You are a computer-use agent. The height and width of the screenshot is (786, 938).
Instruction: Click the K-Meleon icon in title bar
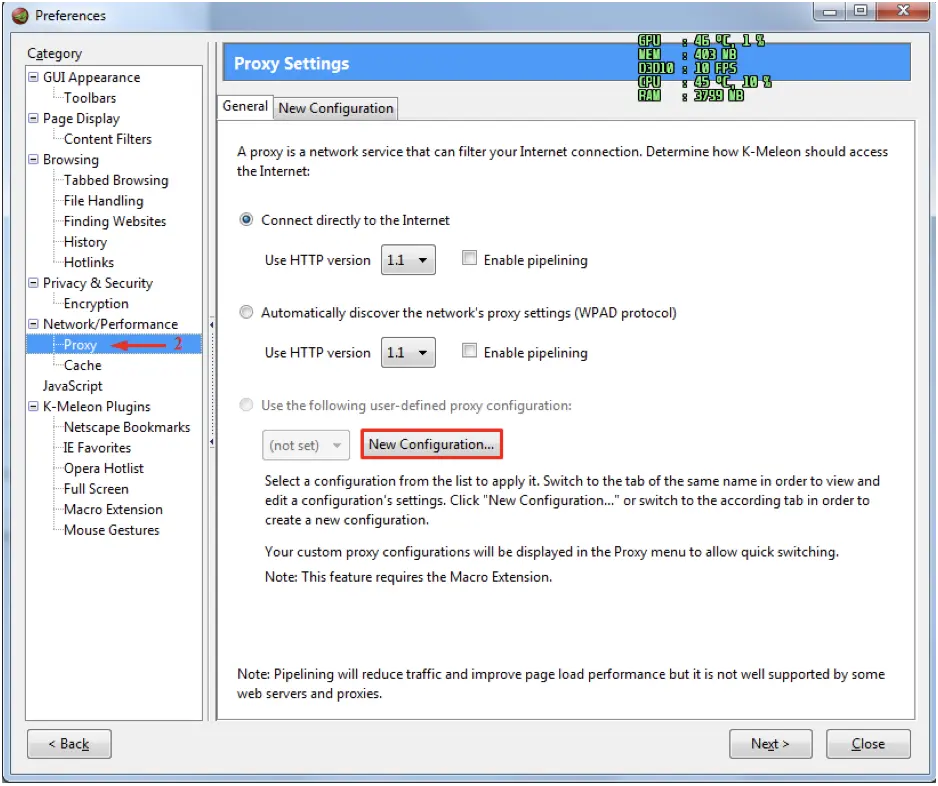click(20, 15)
